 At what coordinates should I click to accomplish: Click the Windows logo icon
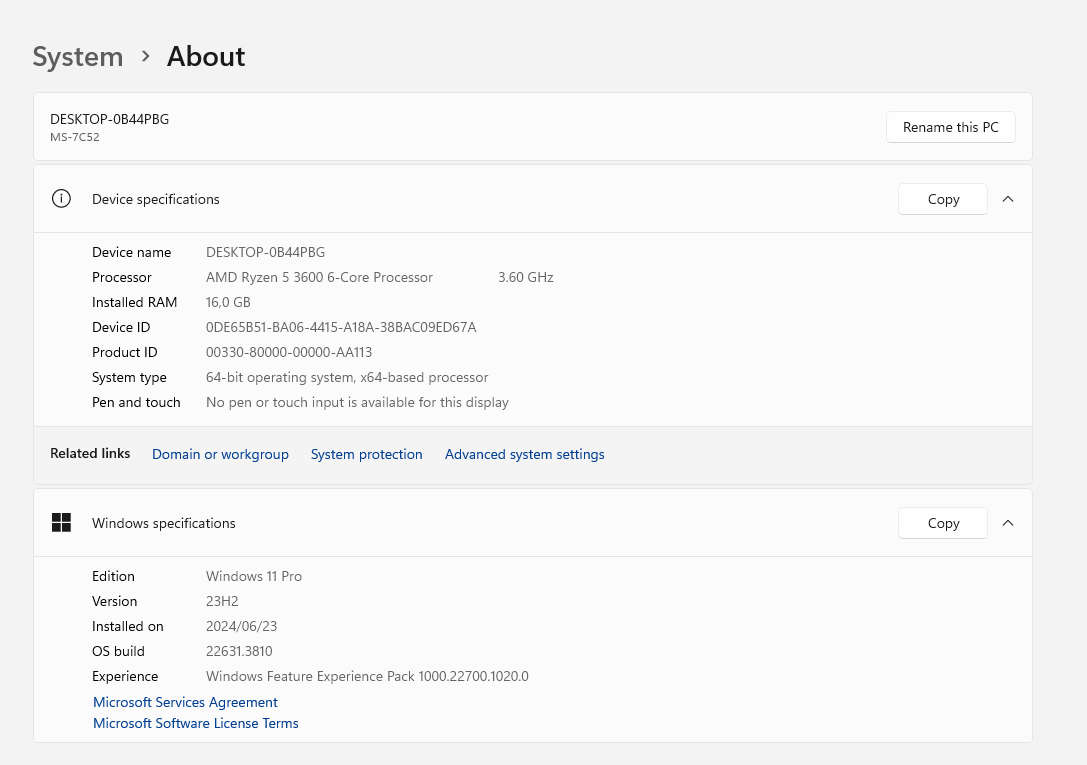pos(61,523)
